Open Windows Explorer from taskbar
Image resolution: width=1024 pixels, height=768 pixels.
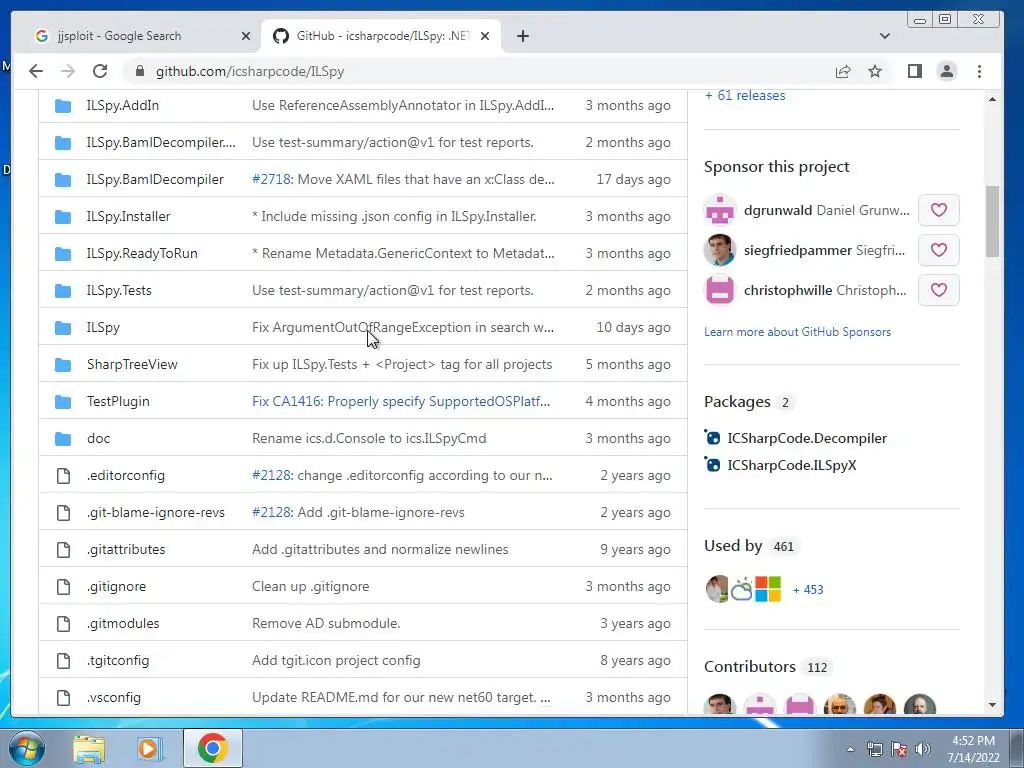point(89,748)
